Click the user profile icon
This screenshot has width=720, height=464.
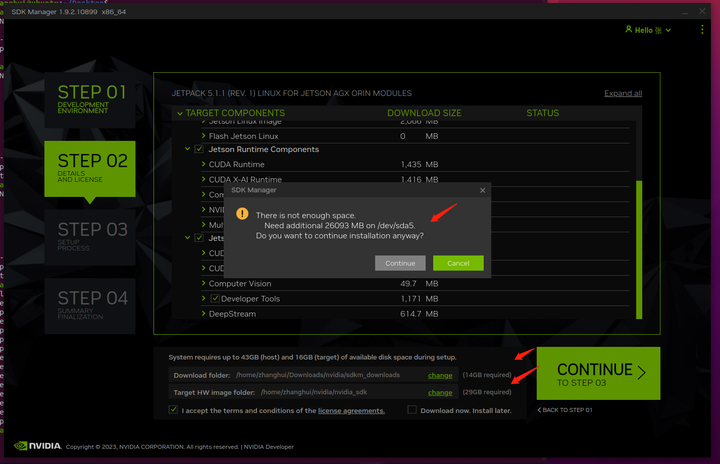click(x=629, y=29)
